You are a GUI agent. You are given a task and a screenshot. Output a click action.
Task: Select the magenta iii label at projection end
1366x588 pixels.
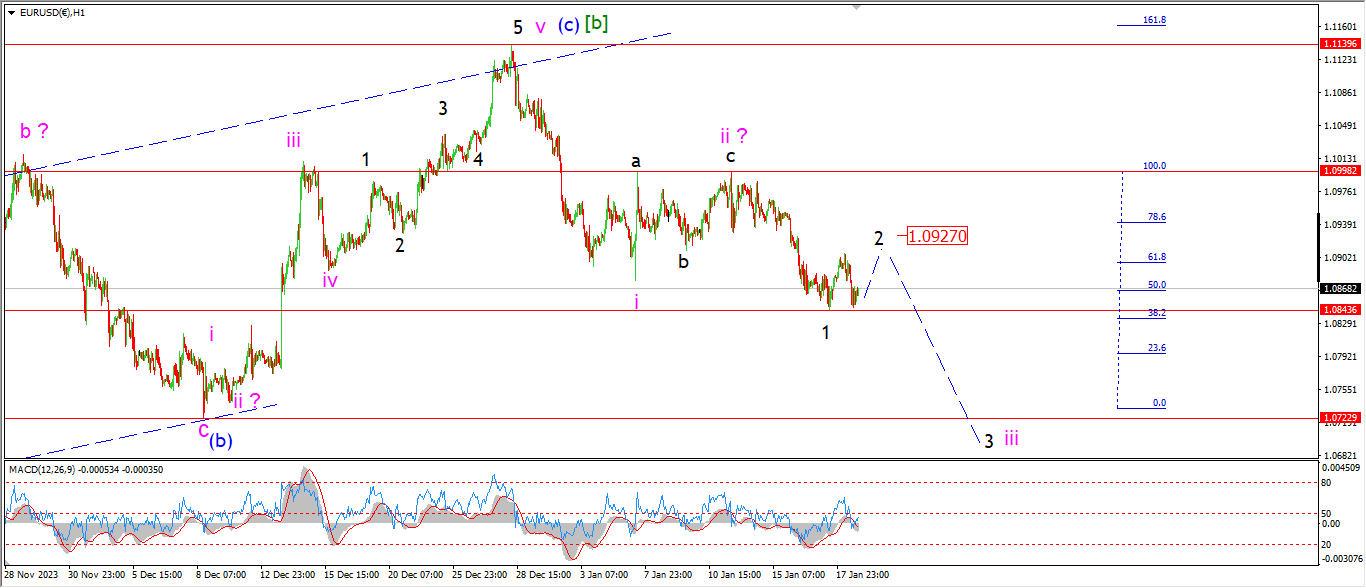[x=1012, y=438]
